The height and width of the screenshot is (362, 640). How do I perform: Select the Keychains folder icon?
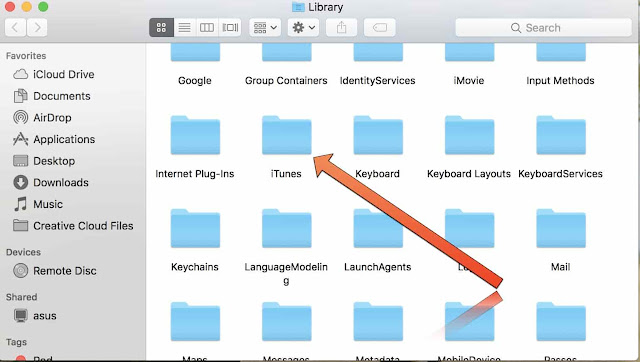(x=195, y=229)
